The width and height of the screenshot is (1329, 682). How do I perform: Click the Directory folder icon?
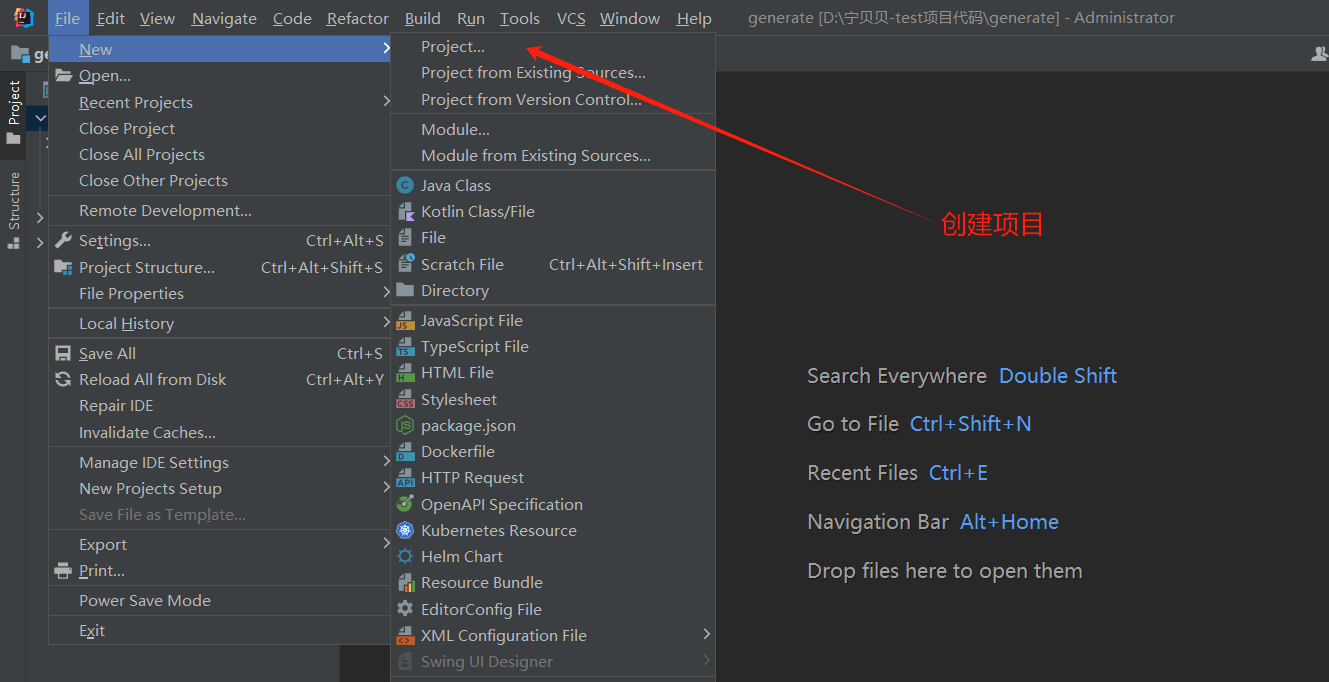click(x=405, y=290)
